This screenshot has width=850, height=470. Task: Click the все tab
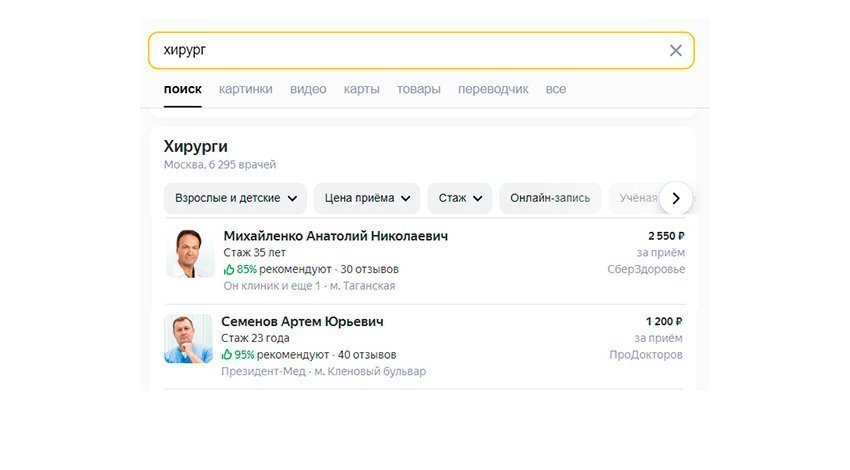pyautogui.click(x=556, y=89)
